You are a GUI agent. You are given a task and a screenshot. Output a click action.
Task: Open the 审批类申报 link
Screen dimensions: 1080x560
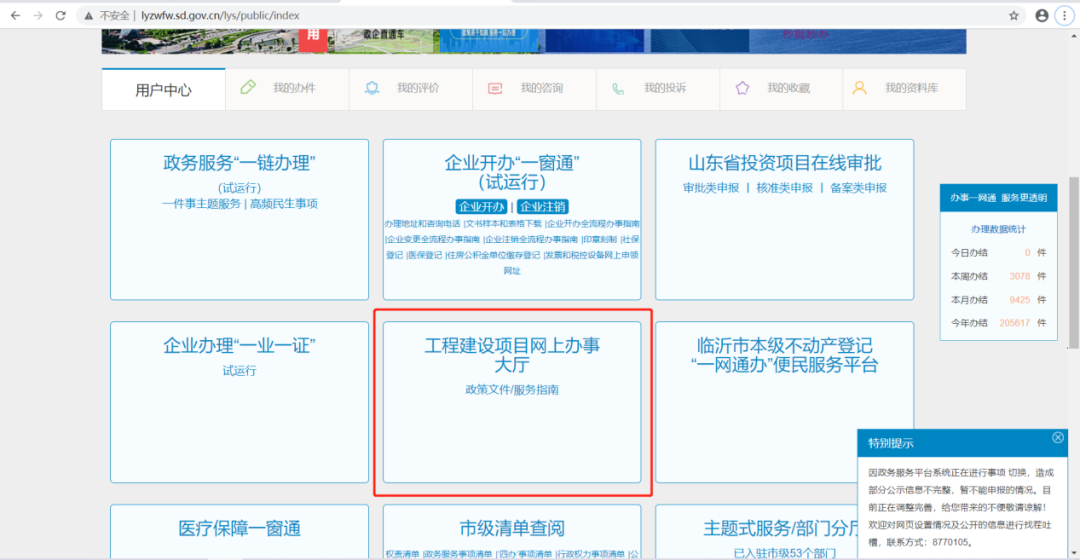tap(711, 187)
